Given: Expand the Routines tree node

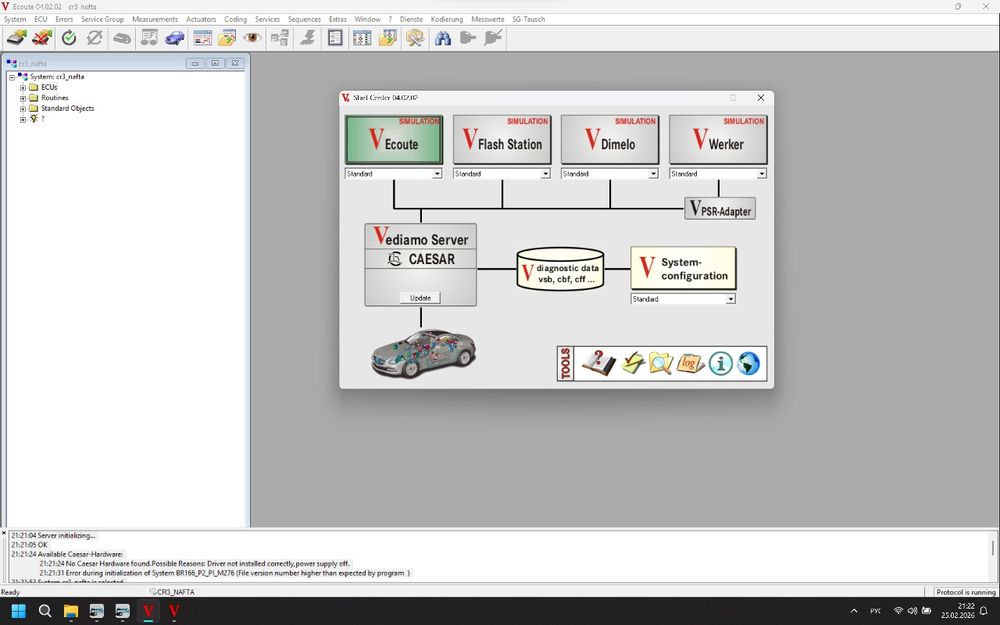Looking at the screenshot, I should tap(22, 98).
